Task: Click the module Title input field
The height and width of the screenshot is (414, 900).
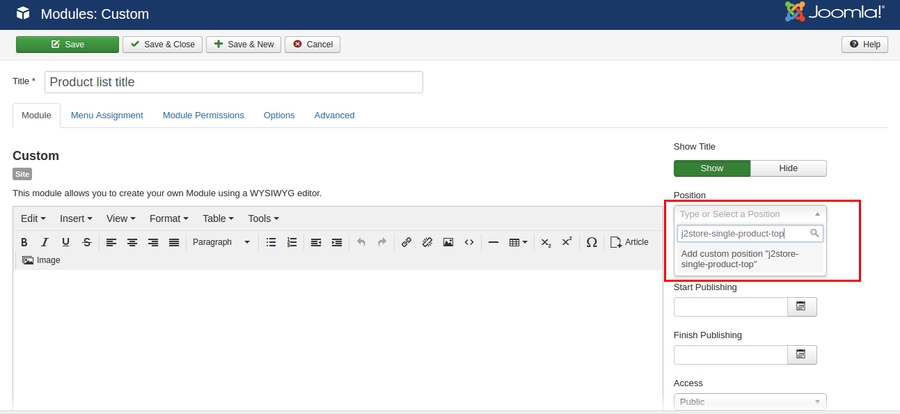Action: [x=233, y=82]
